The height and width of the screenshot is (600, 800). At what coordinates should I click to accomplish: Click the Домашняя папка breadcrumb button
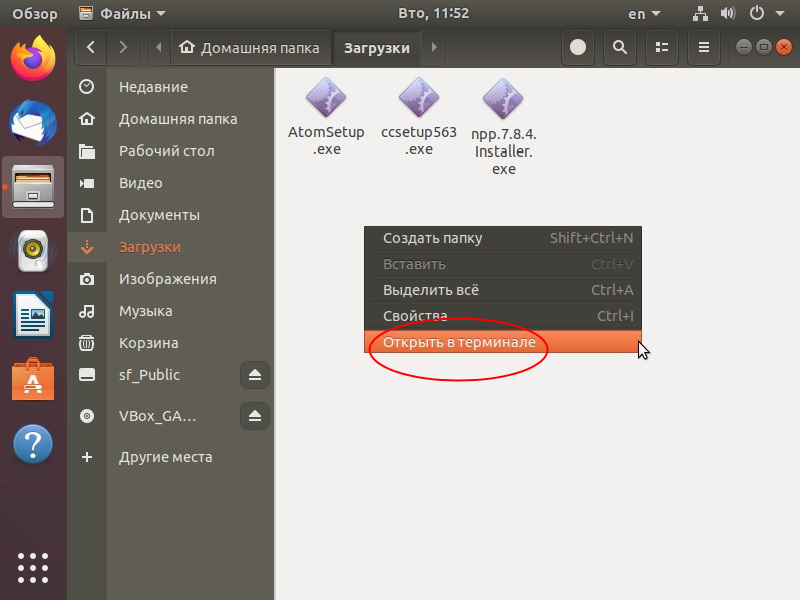click(x=250, y=47)
